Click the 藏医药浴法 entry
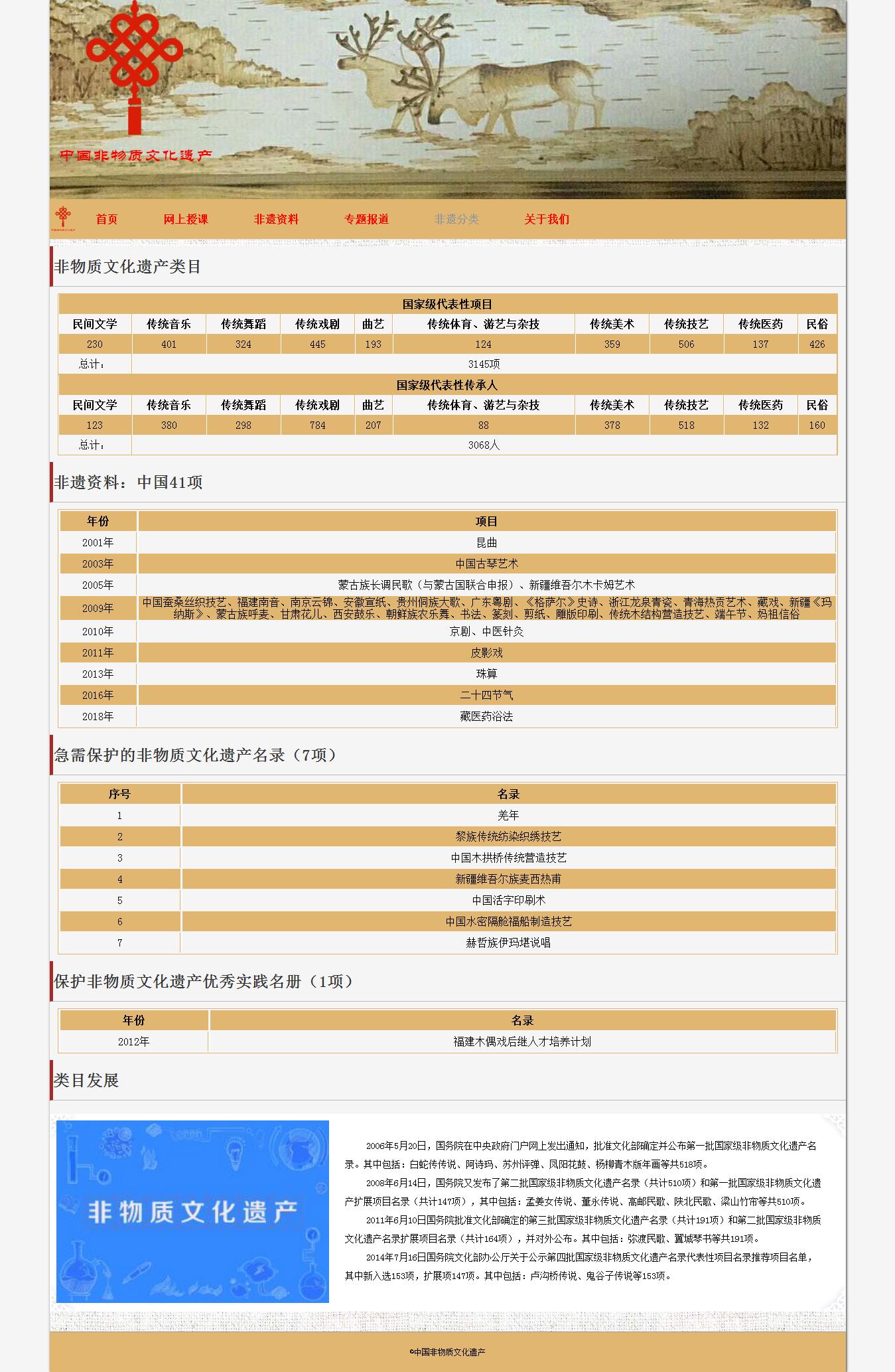 [487, 716]
